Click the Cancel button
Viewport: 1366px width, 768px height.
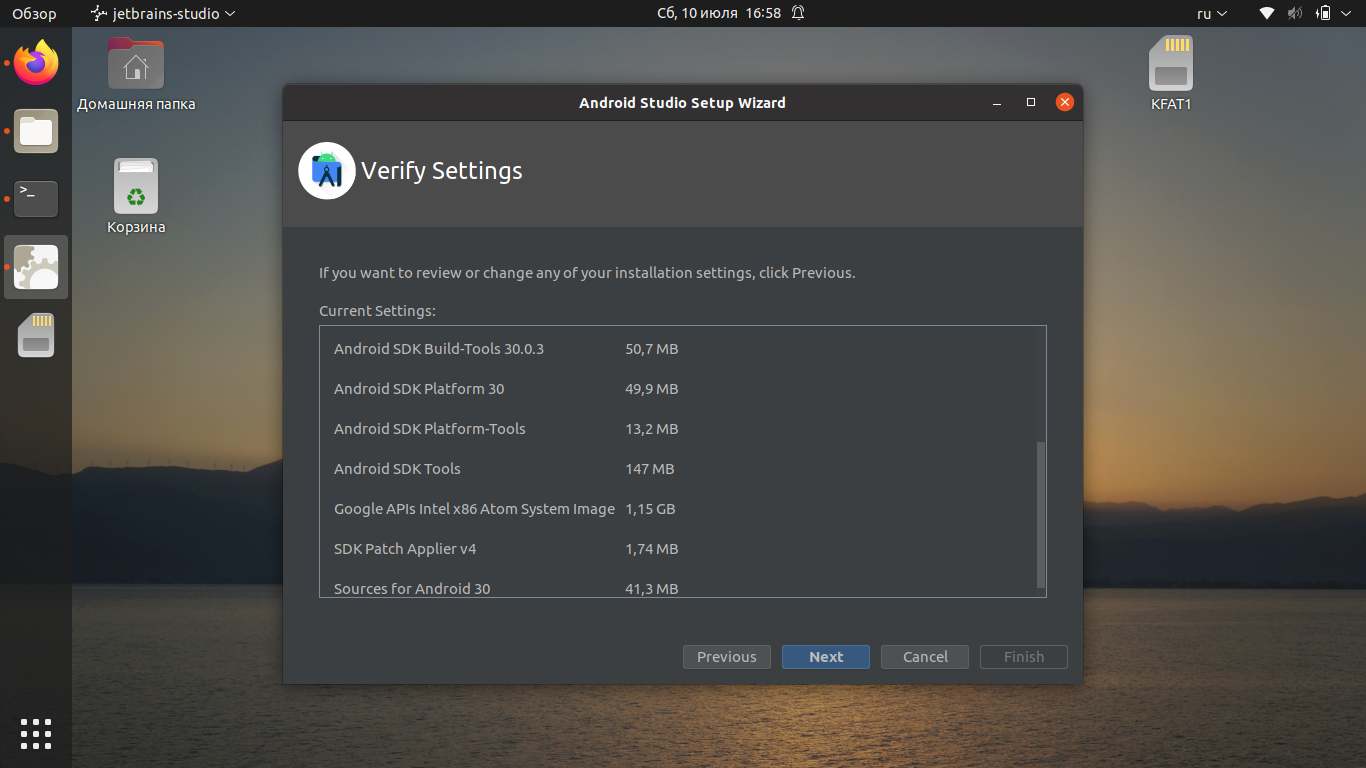[x=925, y=657]
